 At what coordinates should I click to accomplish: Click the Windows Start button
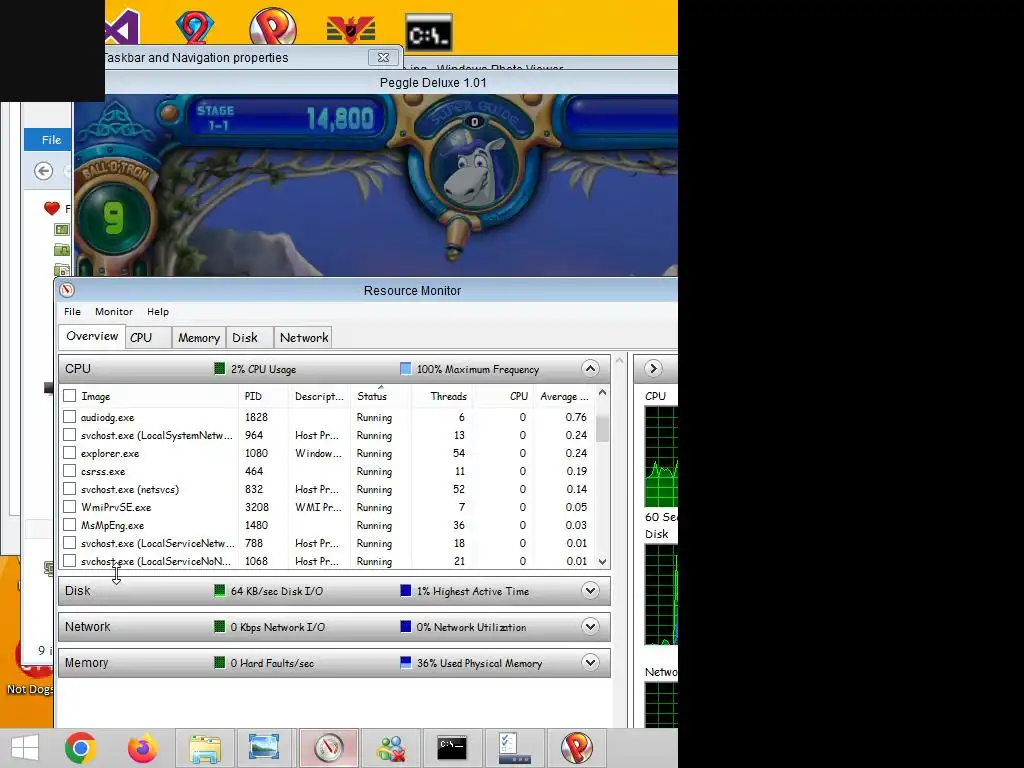click(x=25, y=748)
